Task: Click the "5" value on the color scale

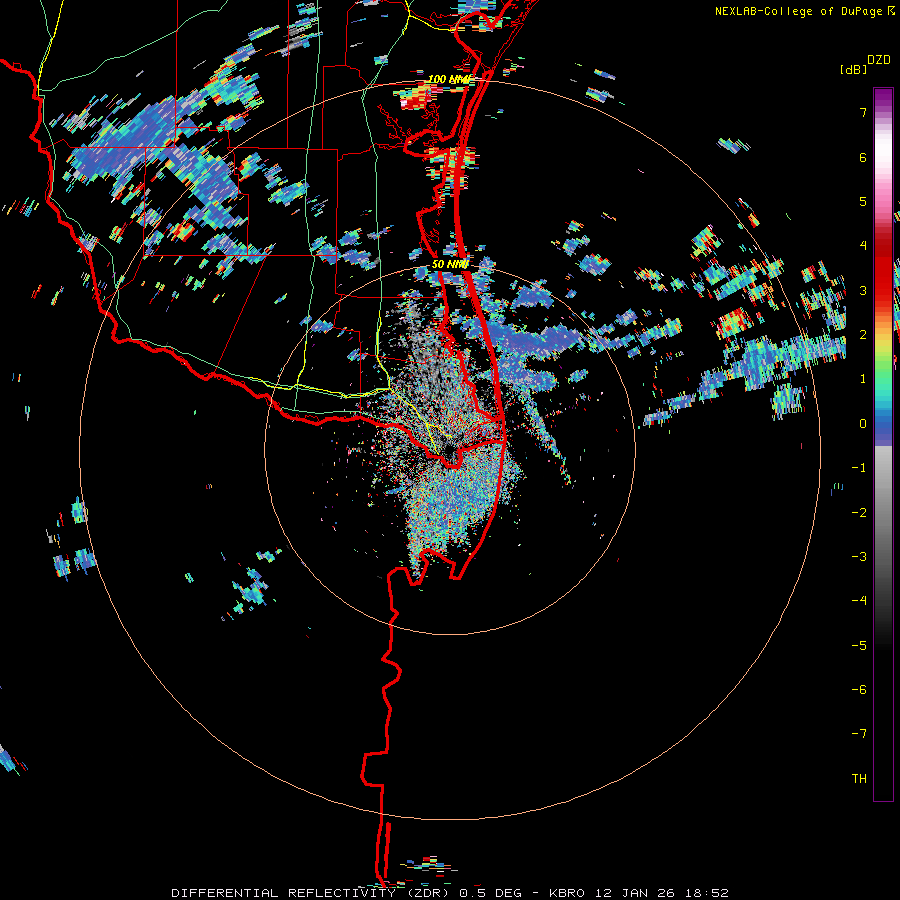Action: tap(863, 201)
